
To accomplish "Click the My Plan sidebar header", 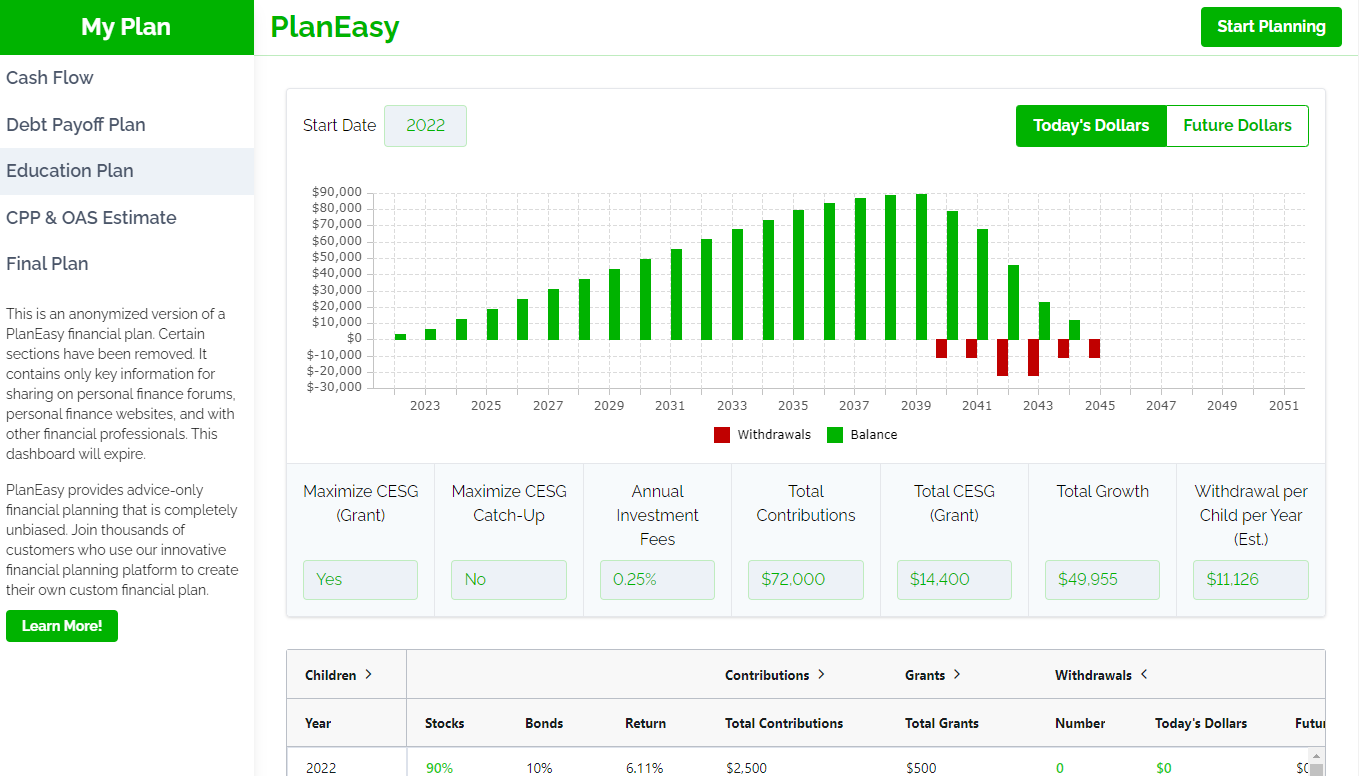I will click(x=126, y=27).
